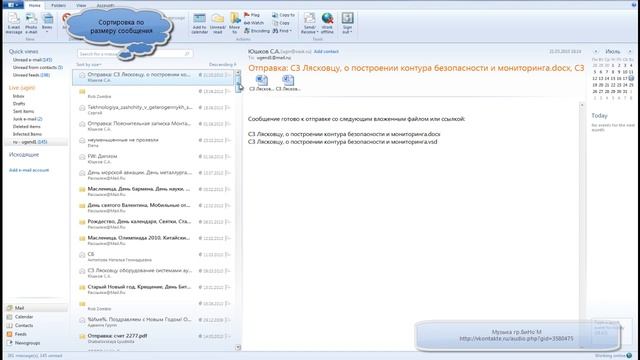This screenshot has width=640, height=360.
Task: Click the Add to calendar icon
Action: 200,23
